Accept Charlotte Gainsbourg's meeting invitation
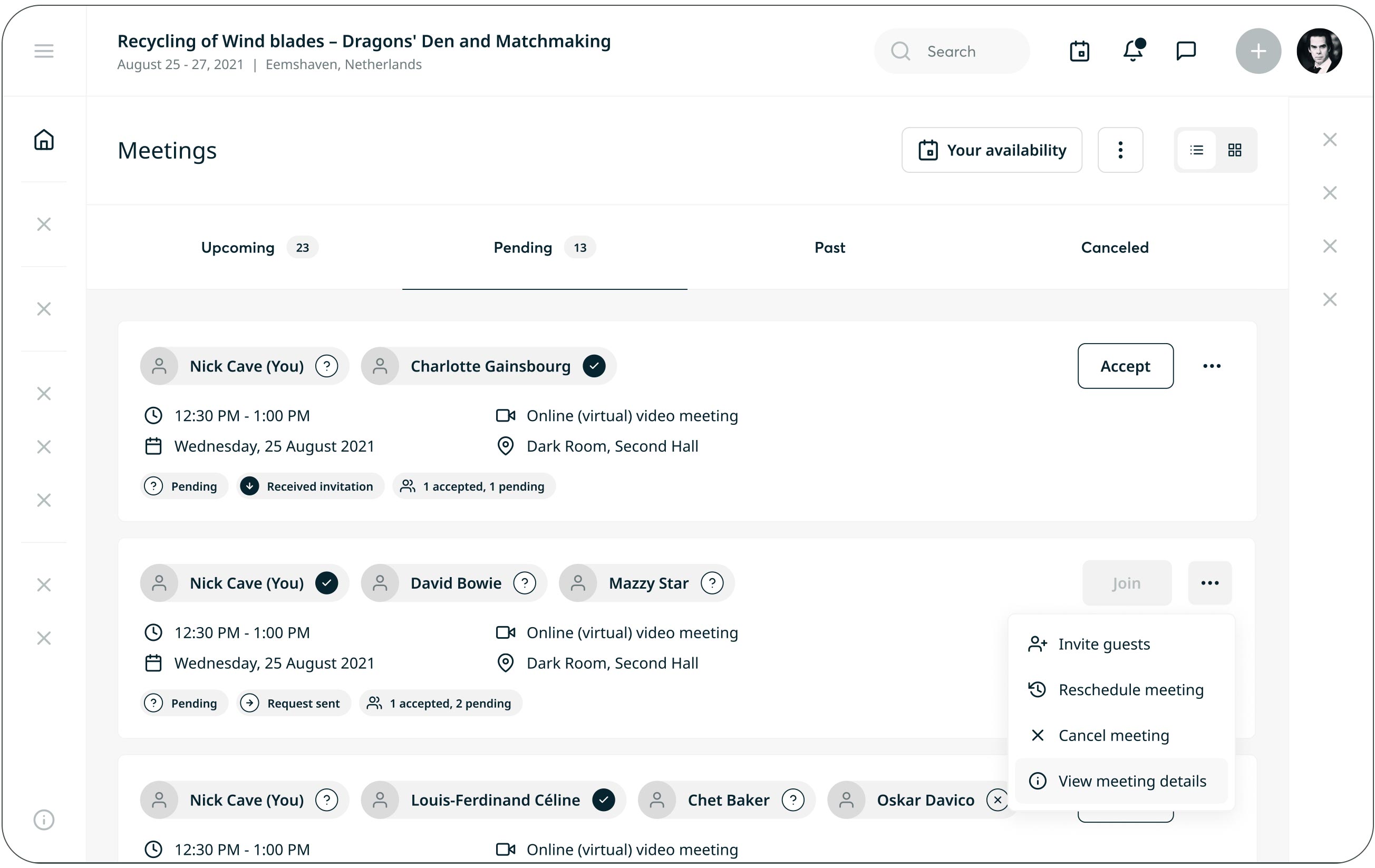The height and width of the screenshot is (868, 1375). tap(1125, 366)
